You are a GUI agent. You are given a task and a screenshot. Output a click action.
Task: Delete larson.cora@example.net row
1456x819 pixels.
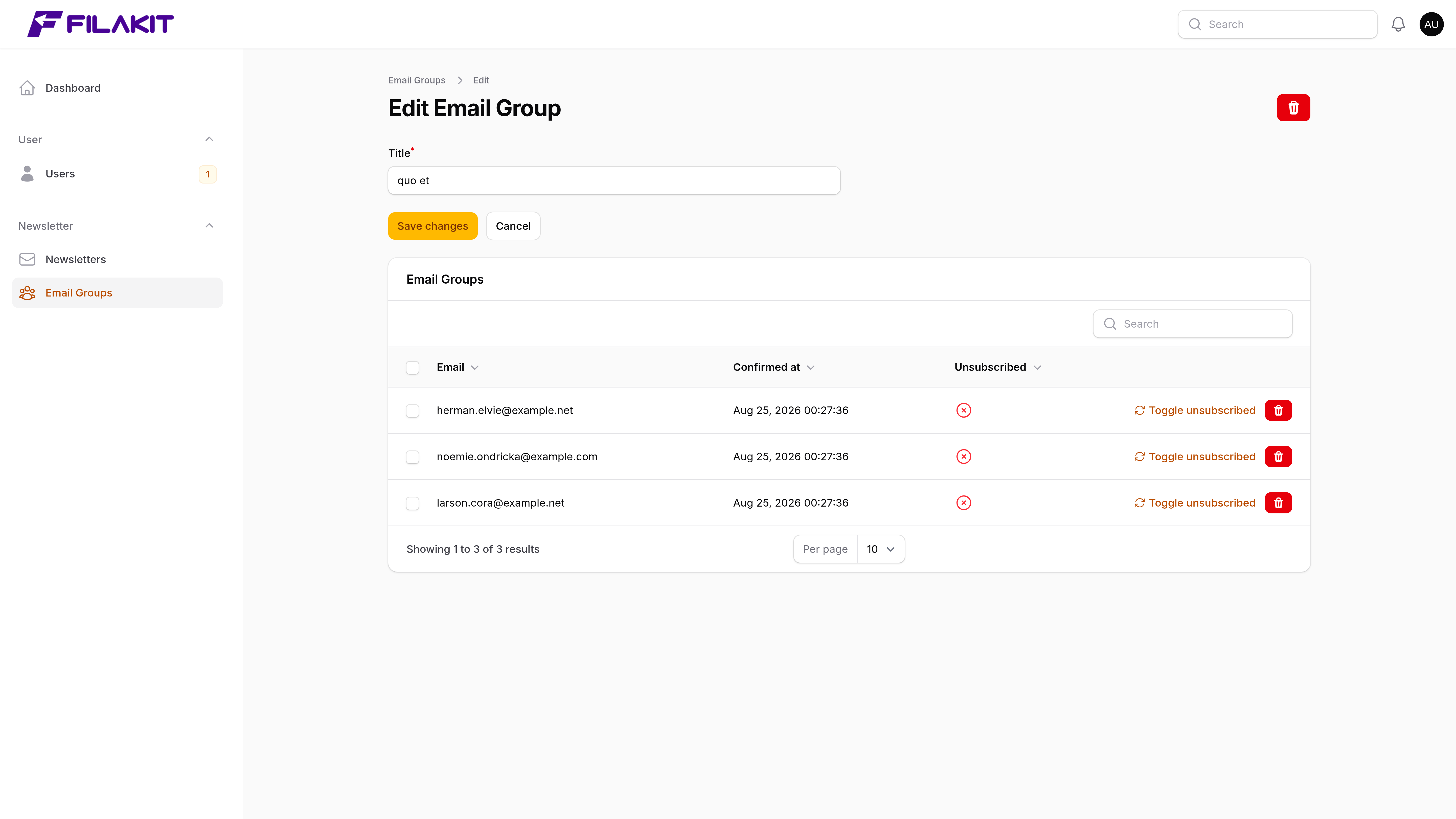click(1278, 503)
